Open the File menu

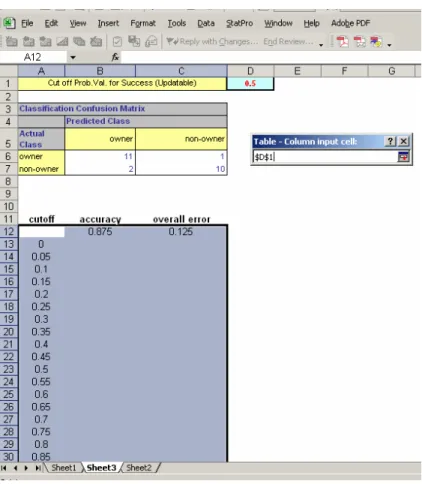(27, 23)
